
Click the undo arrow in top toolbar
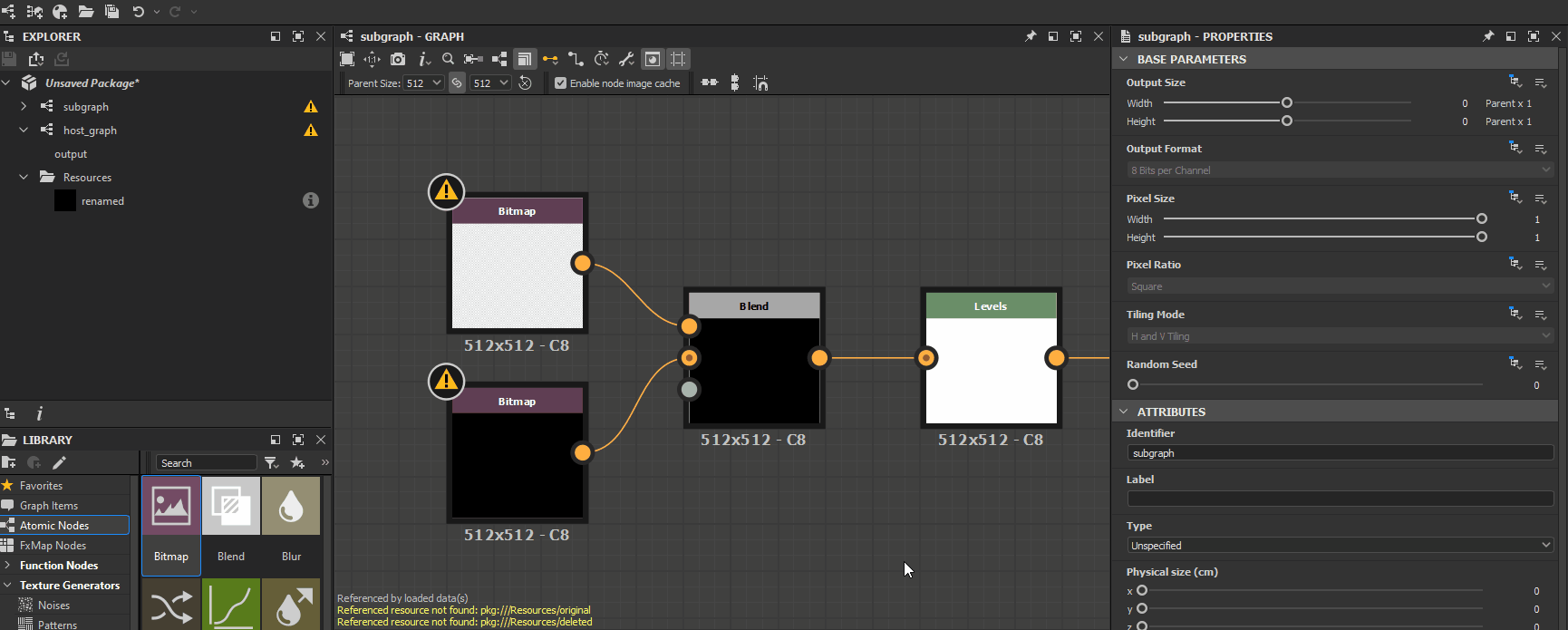tap(139, 11)
